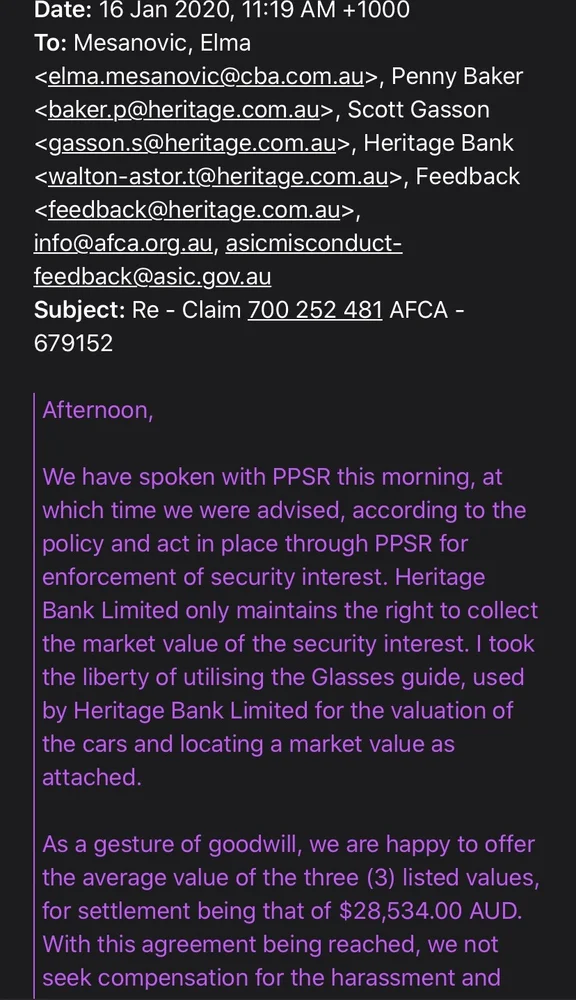Tap the info@afca.org.au email link
The image size is (576, 1000).
(x=123, y=244)
